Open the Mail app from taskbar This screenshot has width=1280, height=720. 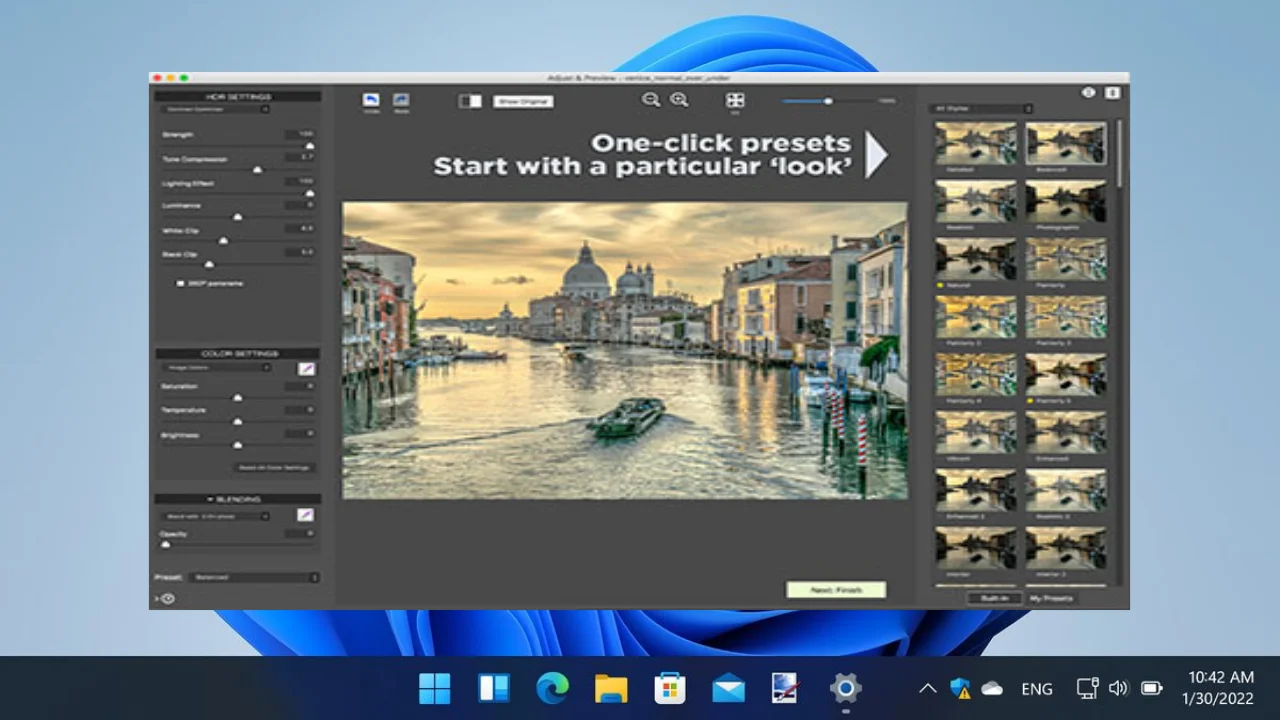(x=728, y=688)
